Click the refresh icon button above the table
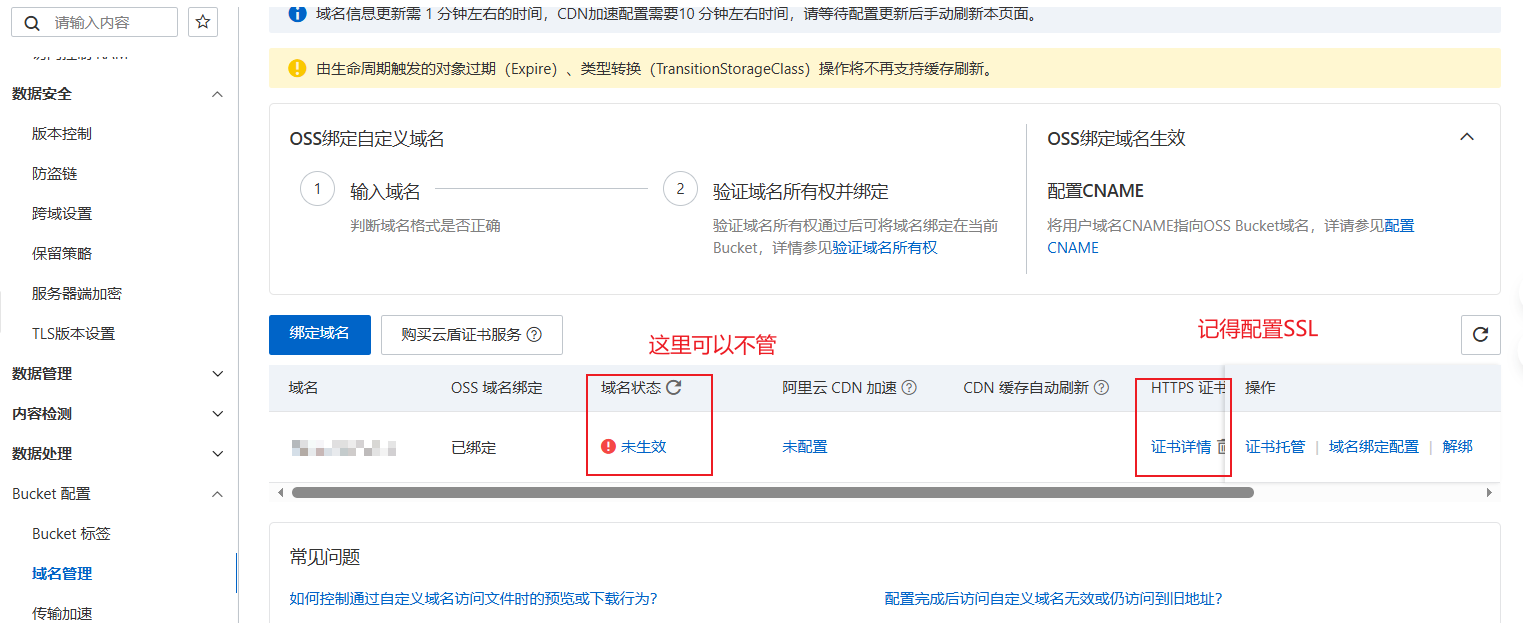Image resolution: width=1523 pixels, height=623 pixels. tap(1480, 335)
